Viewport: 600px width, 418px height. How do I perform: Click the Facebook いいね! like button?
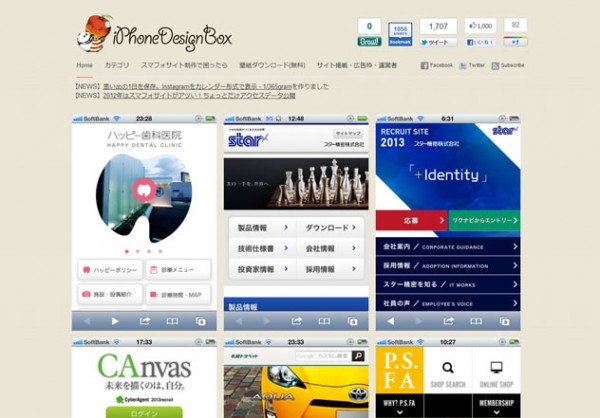(x=481, y=42)
